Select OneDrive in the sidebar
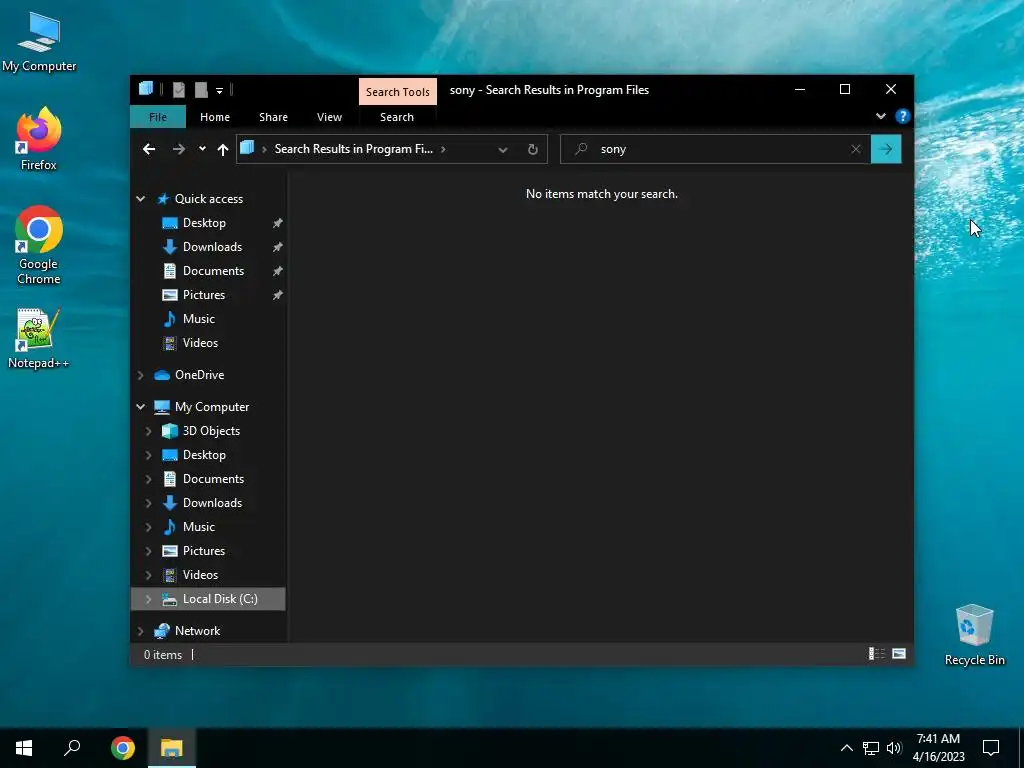The width and height of the screenshot is (1024, 768). click(199, 375)
